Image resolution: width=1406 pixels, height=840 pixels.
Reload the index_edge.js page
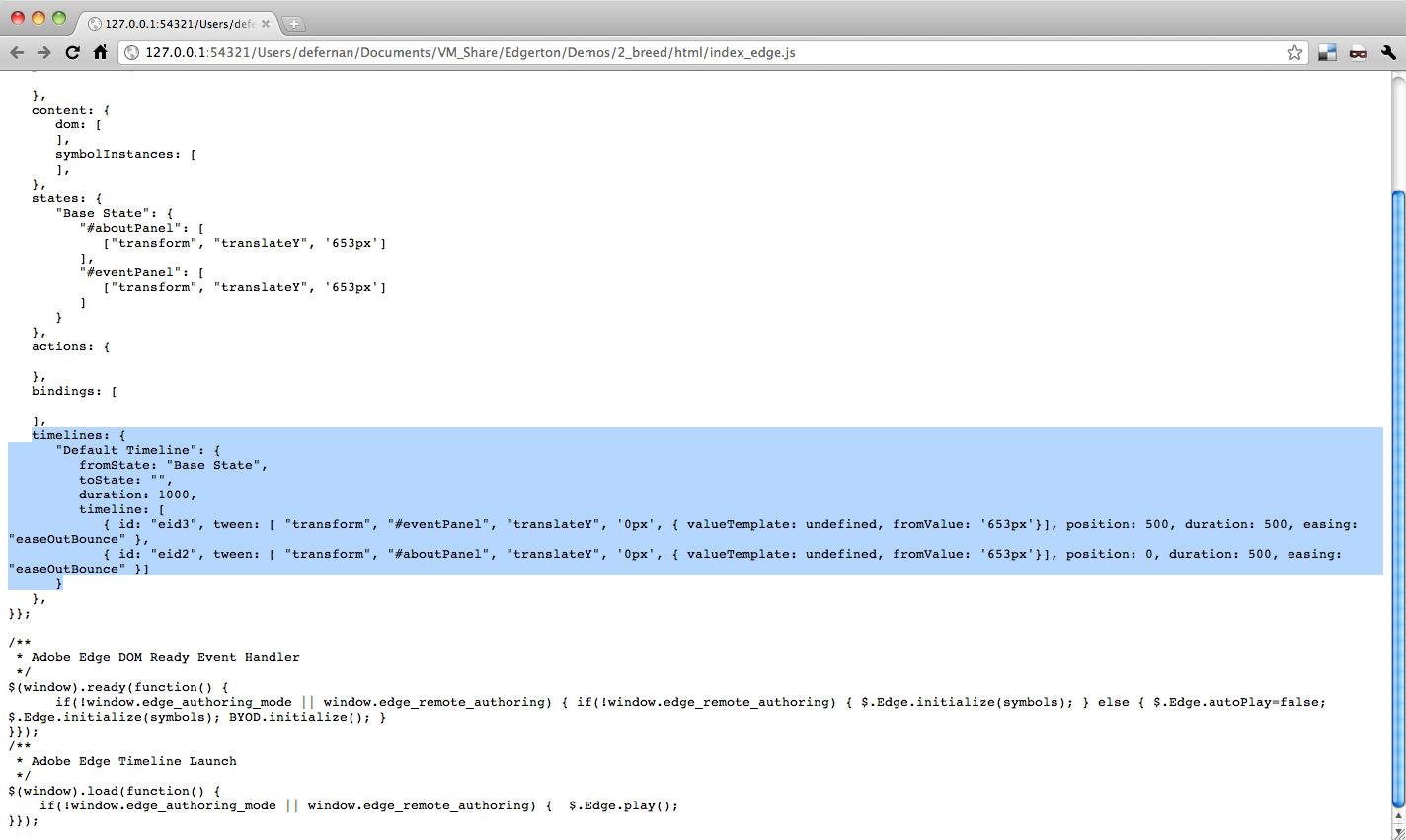(x=72, y=52)
